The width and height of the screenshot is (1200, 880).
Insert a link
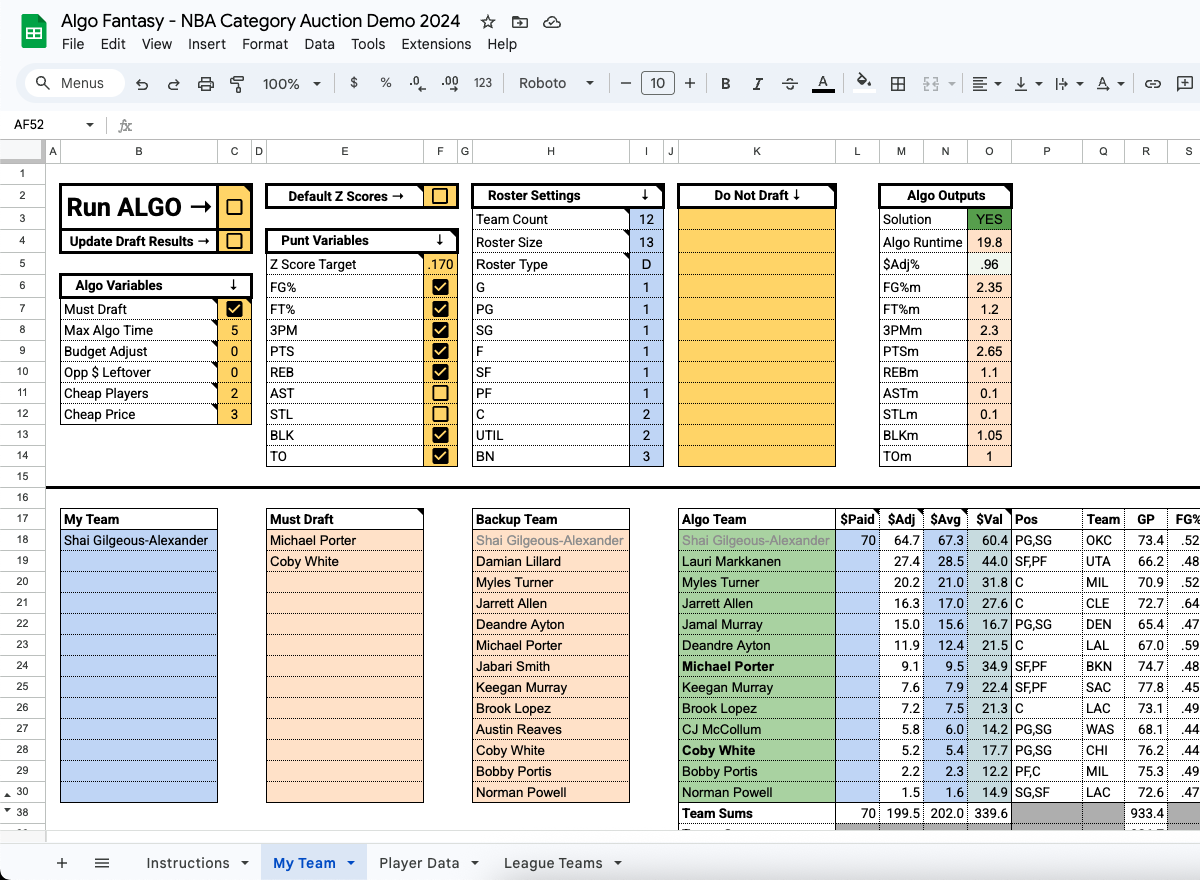(1153, 84)
